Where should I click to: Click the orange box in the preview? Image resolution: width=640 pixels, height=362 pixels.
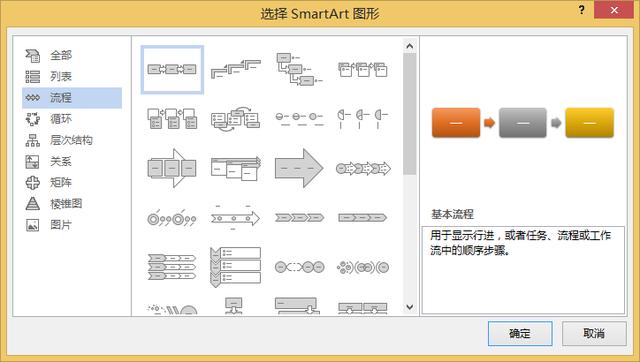tap(456, 122)
